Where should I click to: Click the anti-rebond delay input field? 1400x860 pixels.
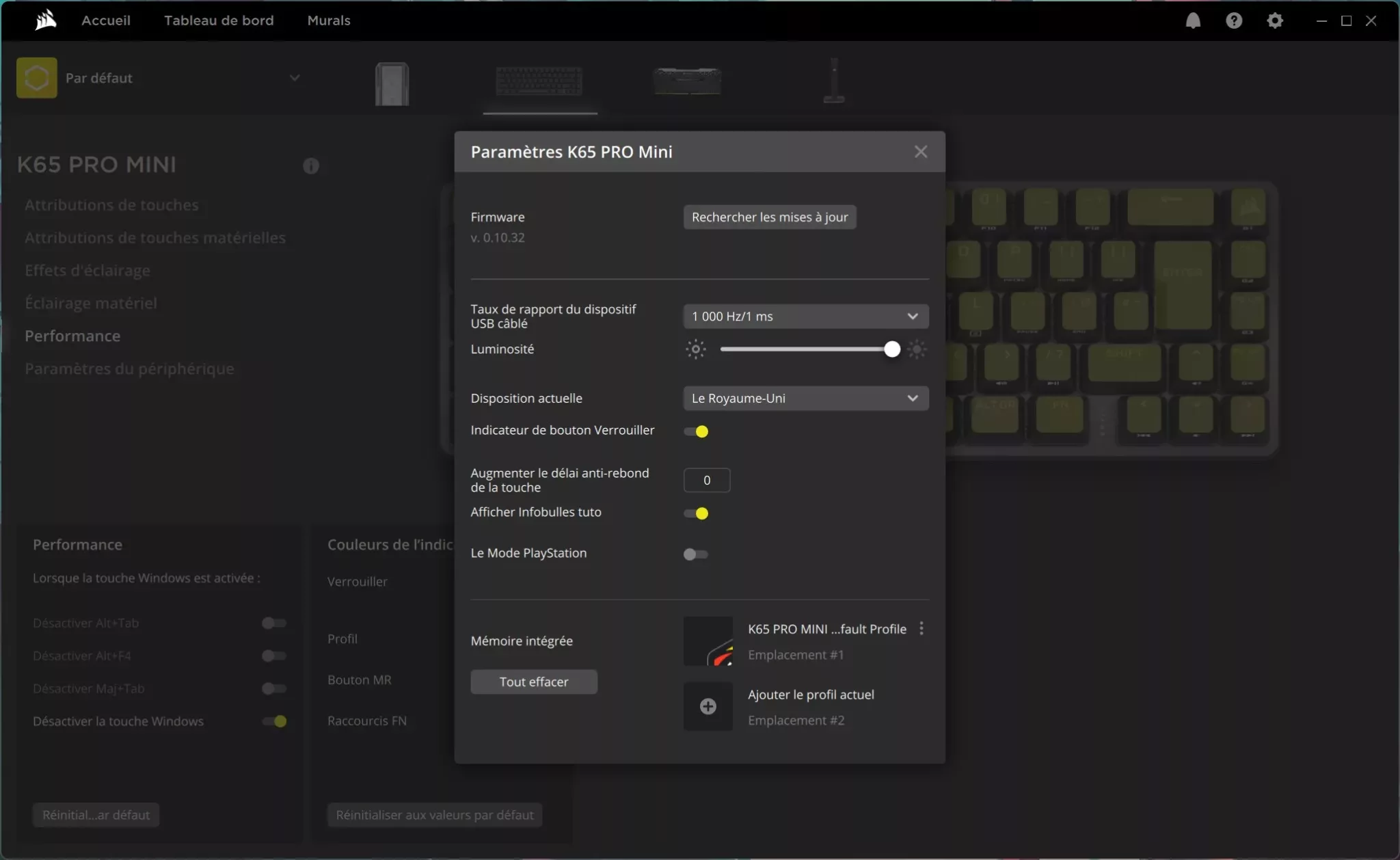pyautogui.click(x=706, y=480)
